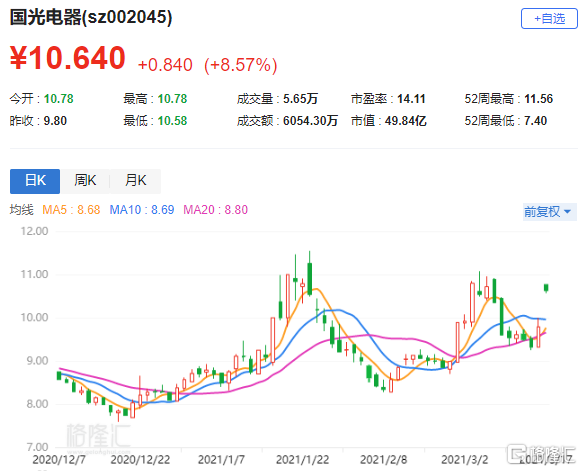Click the 52周最高 value 11.56
The width and height of the screenshot is (582, 471).
point(539,99)
